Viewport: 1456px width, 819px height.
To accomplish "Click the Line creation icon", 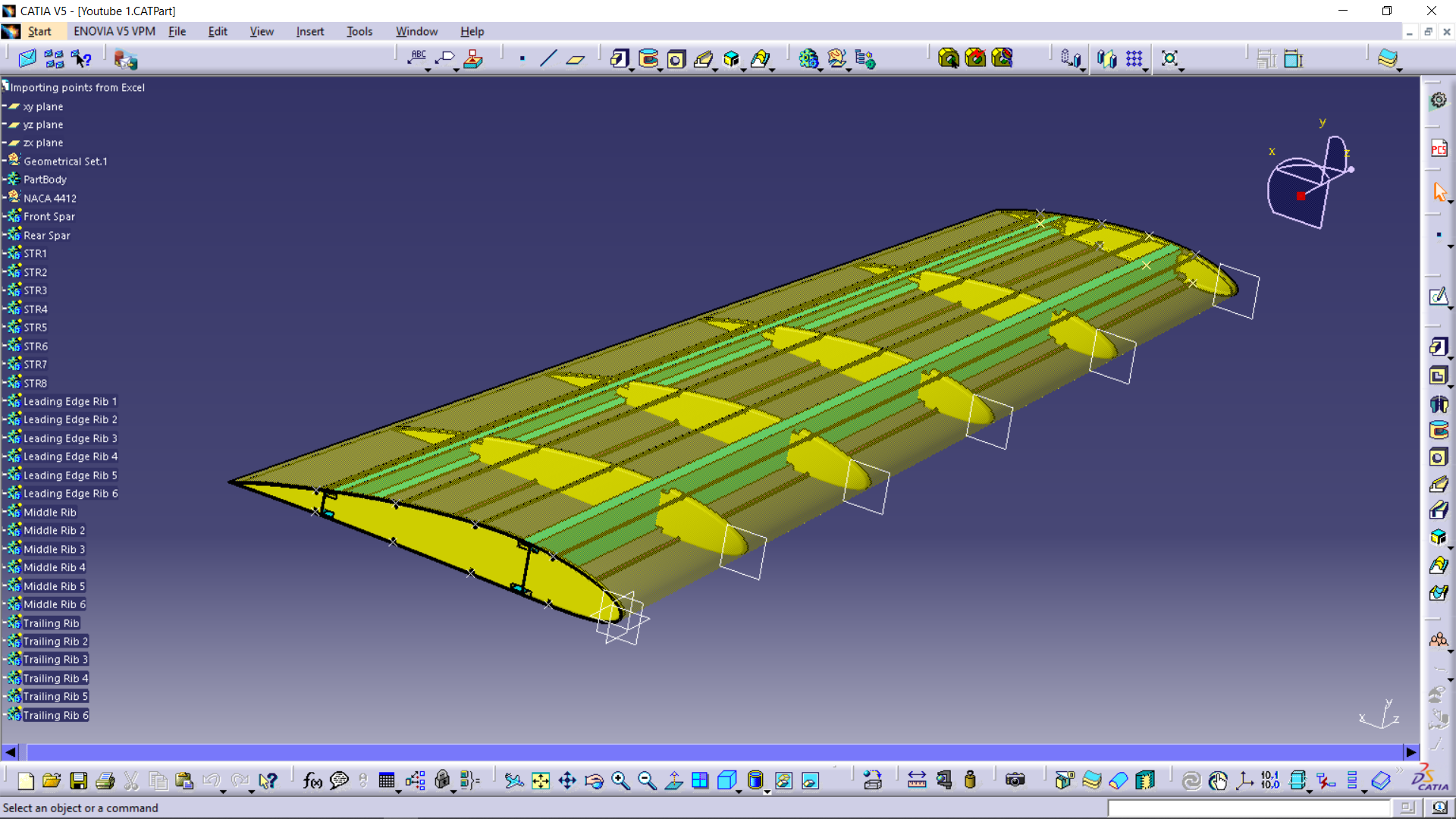I will coord(548,58).
